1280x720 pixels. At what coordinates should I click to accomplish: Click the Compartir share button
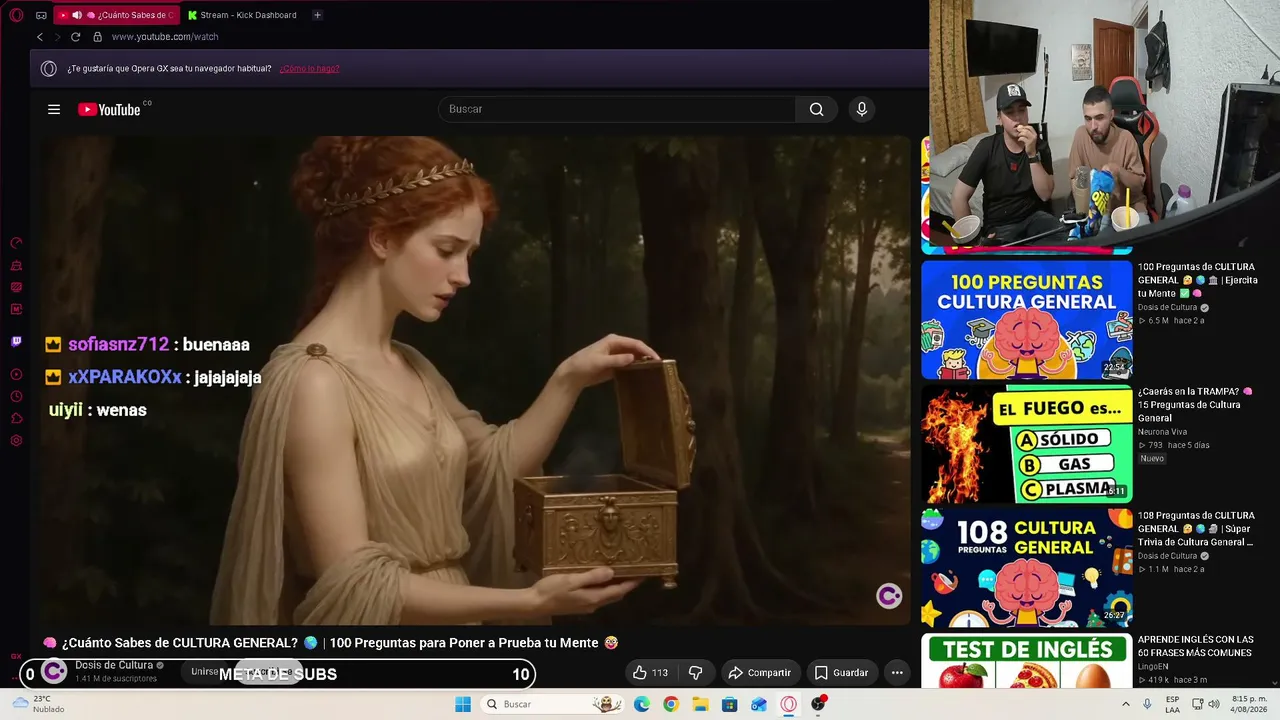click(759, 673)
